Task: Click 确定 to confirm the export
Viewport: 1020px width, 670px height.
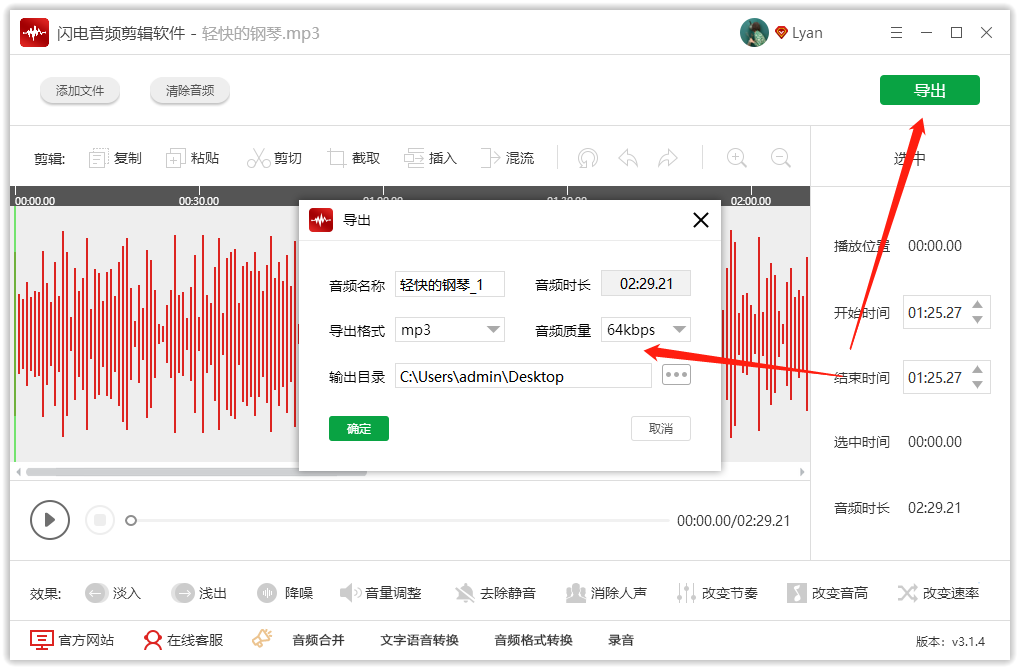Action: [x=358, y=428]
